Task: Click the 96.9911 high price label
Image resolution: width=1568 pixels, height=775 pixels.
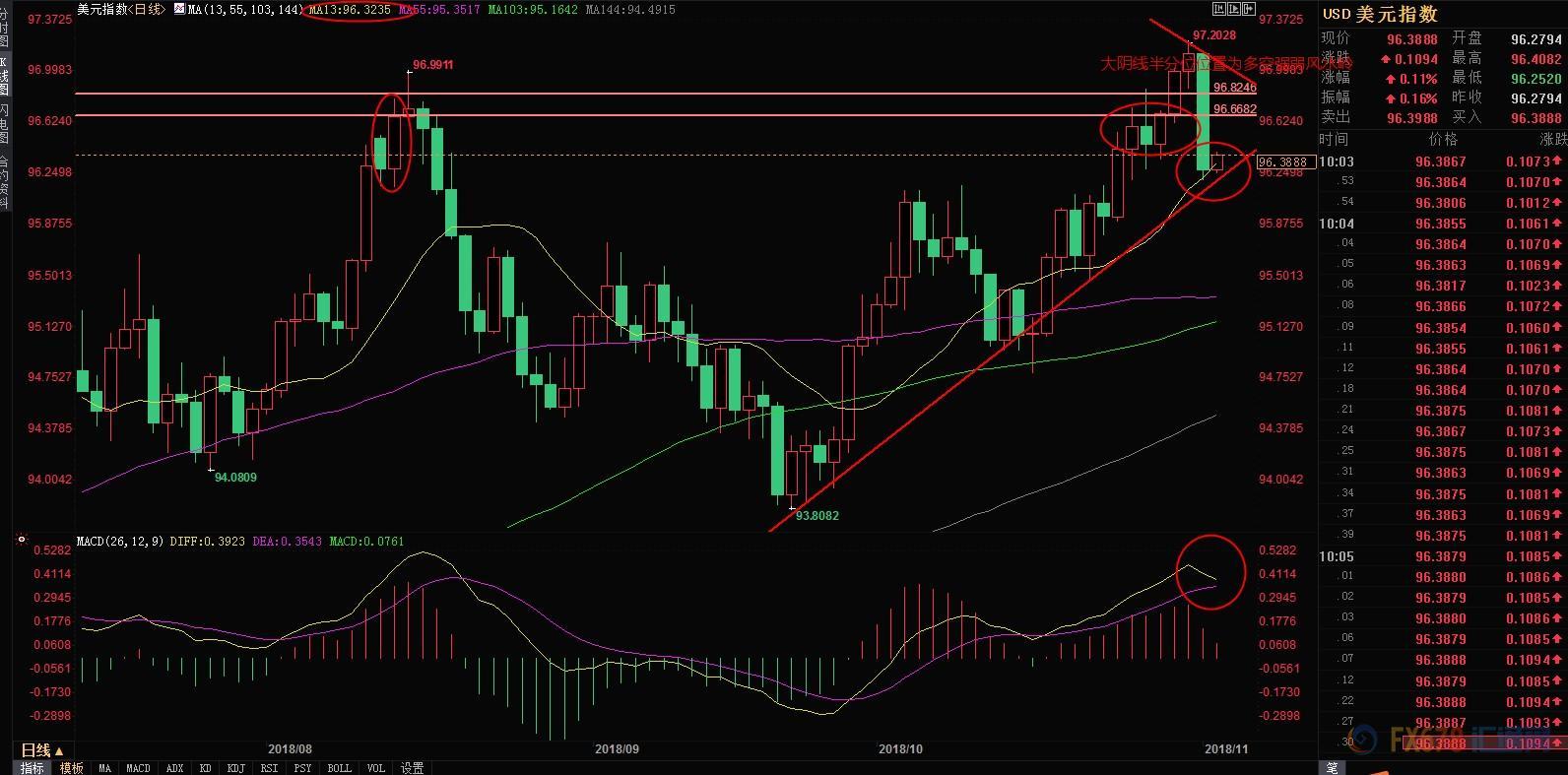Action: pos(433,65)
